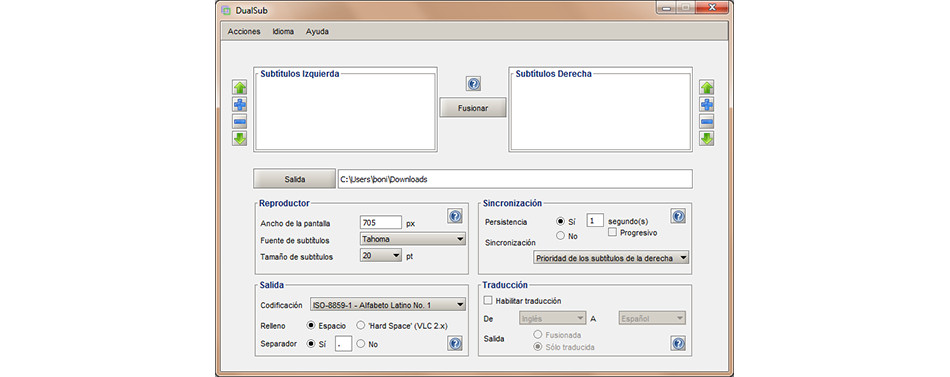This screenshot has width=950, height=377.
Task: Click the Ancho de la pantalla field
Action: tap(381, 222)
